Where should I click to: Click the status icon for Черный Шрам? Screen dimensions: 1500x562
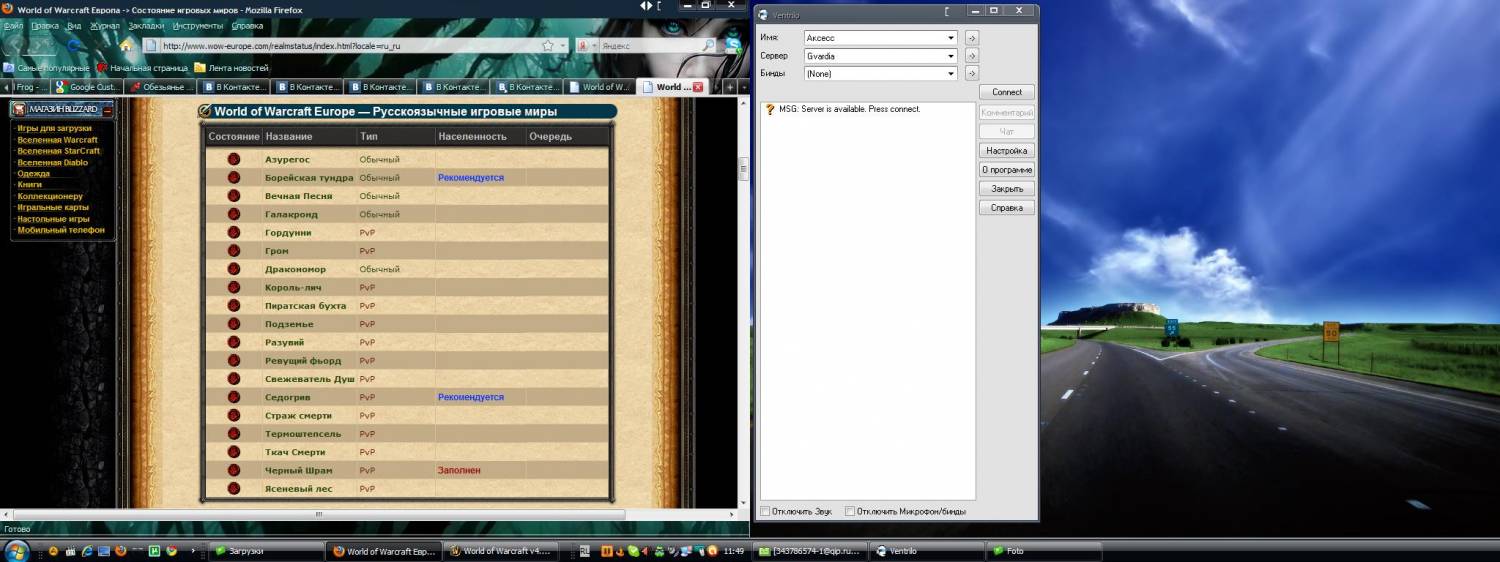coord(234,470)
